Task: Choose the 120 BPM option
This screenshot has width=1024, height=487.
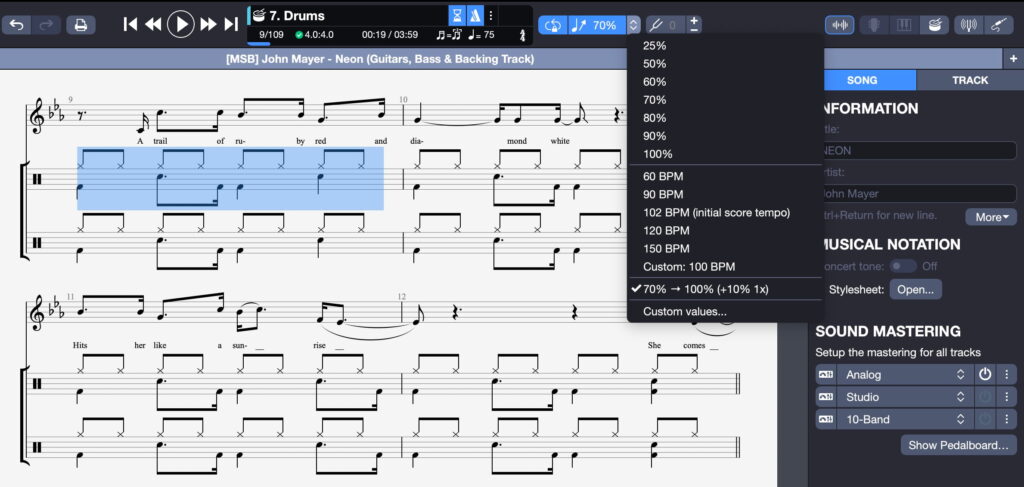Action: [725, 230]
